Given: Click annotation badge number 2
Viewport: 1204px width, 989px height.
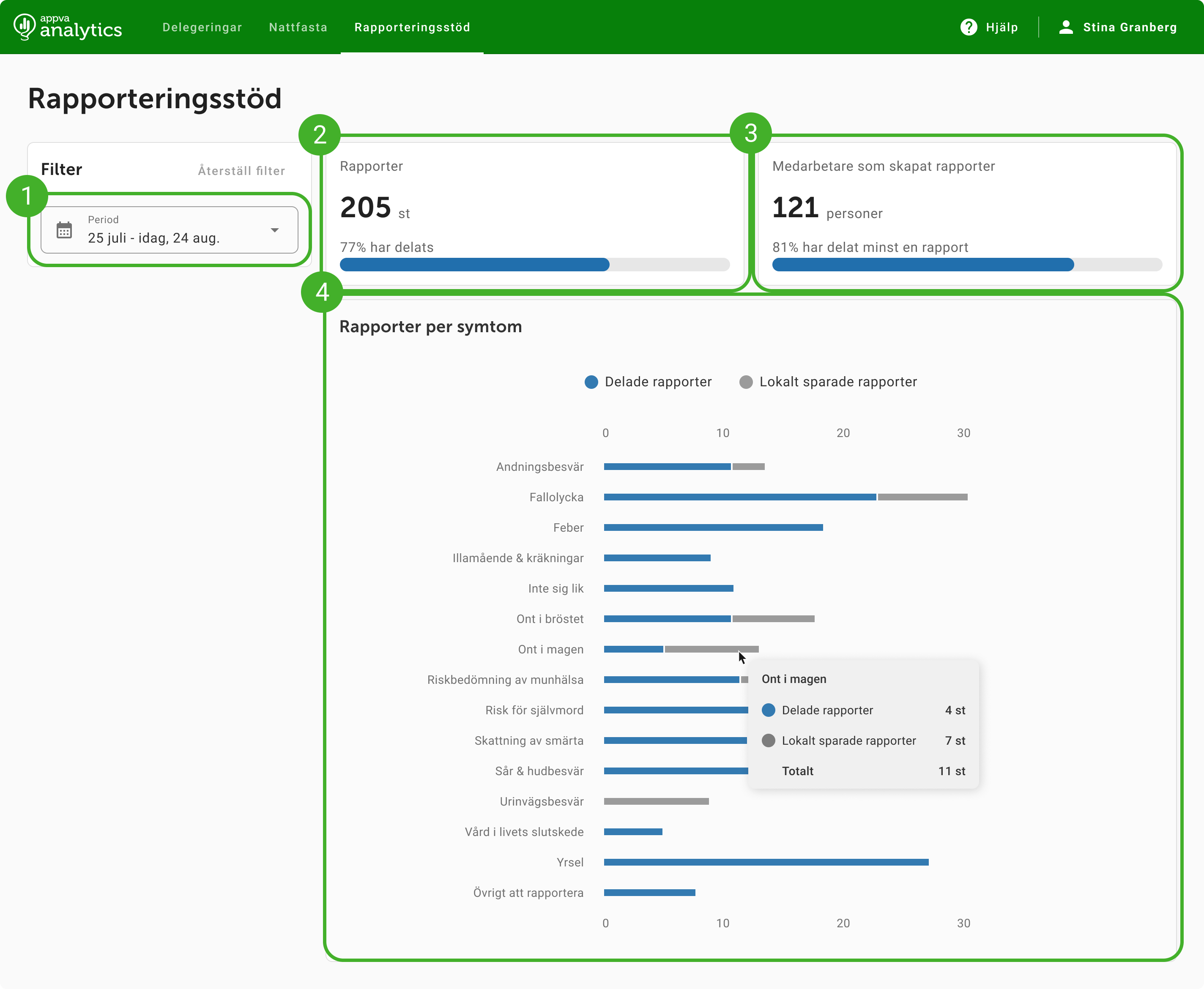Looking at the screenshot, I should pos(320,135).
